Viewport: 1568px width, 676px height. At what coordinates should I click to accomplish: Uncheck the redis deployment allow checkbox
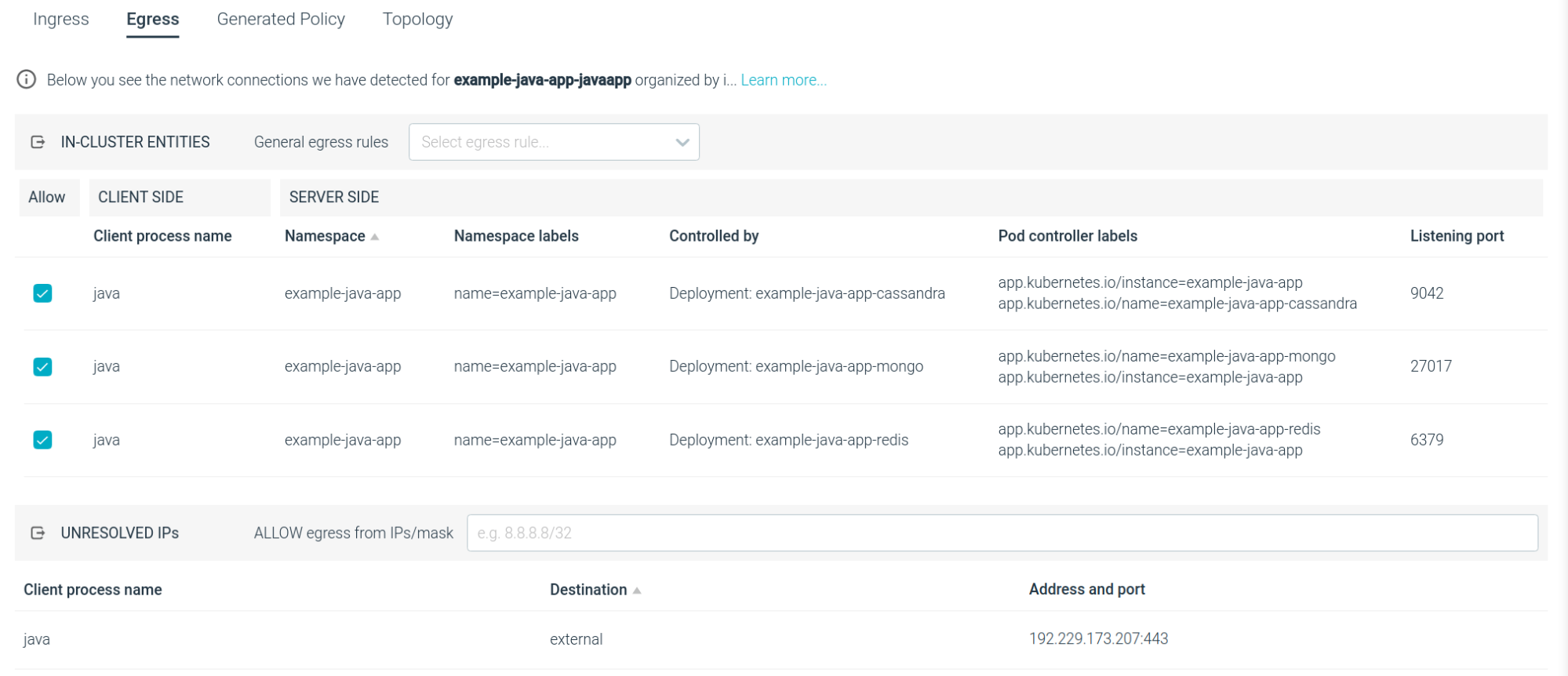42,440
